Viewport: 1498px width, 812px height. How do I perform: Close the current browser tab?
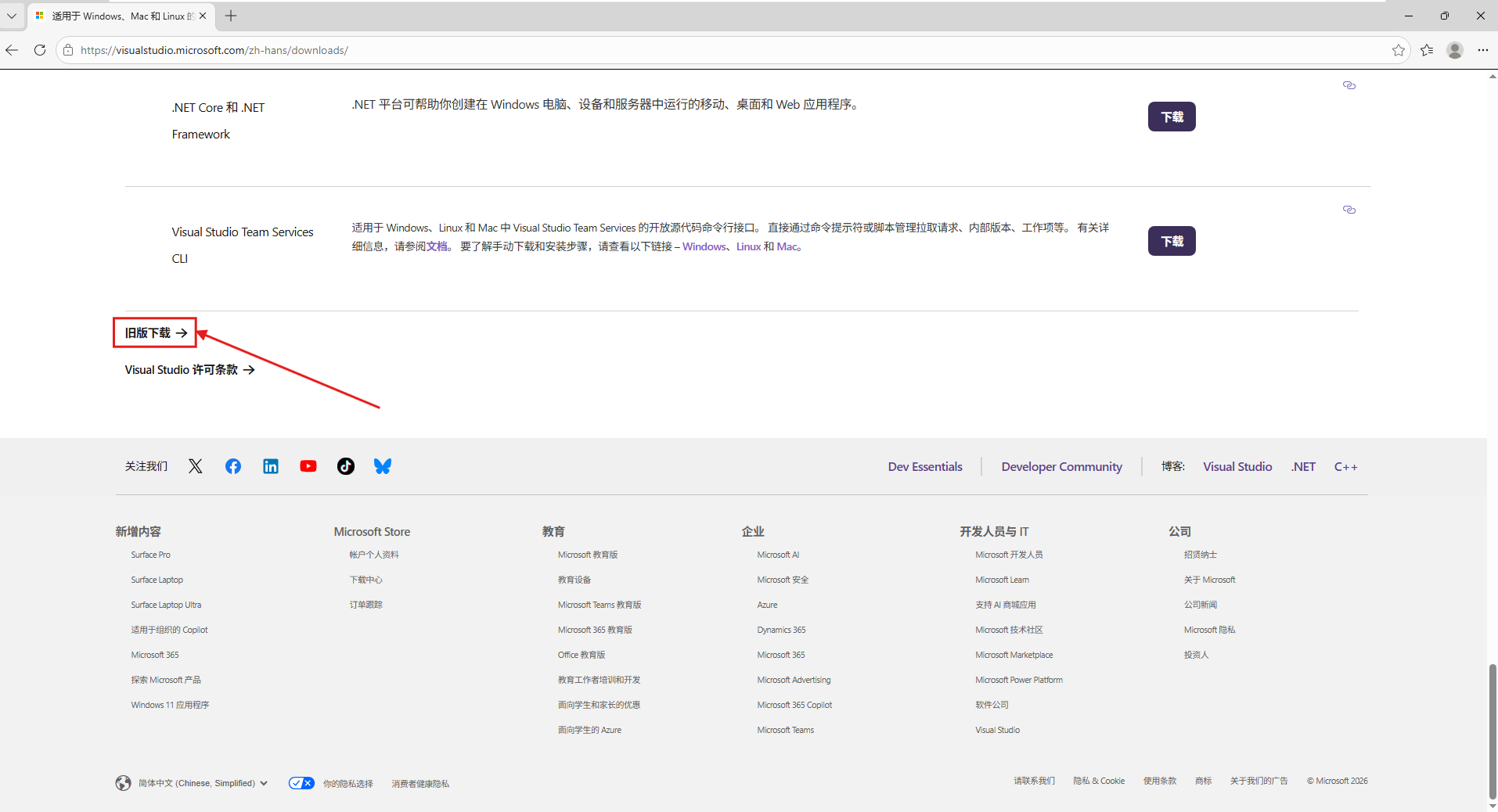[x=203, y=16]
